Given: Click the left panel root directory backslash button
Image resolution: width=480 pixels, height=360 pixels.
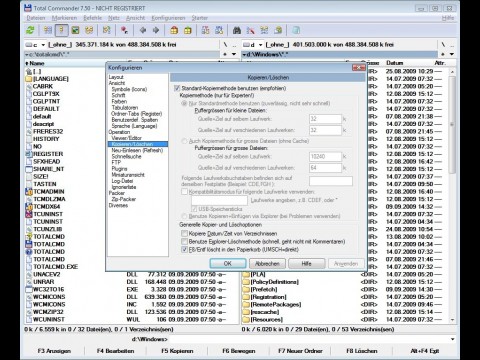Looking at the screenshot, I should tap(225, 44).
